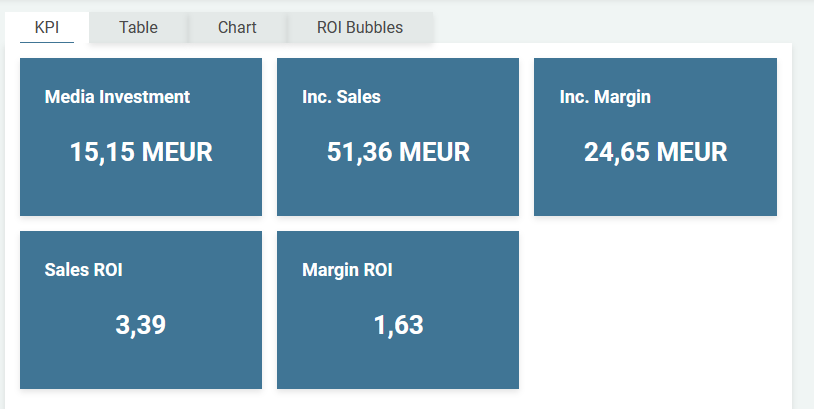
Task: Click the Inc. Margin card title
Action: 605,97
